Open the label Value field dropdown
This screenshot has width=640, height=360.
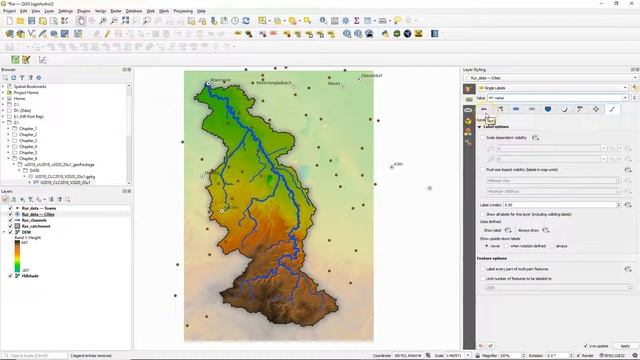pyautogui.click(x=558, y=98)
